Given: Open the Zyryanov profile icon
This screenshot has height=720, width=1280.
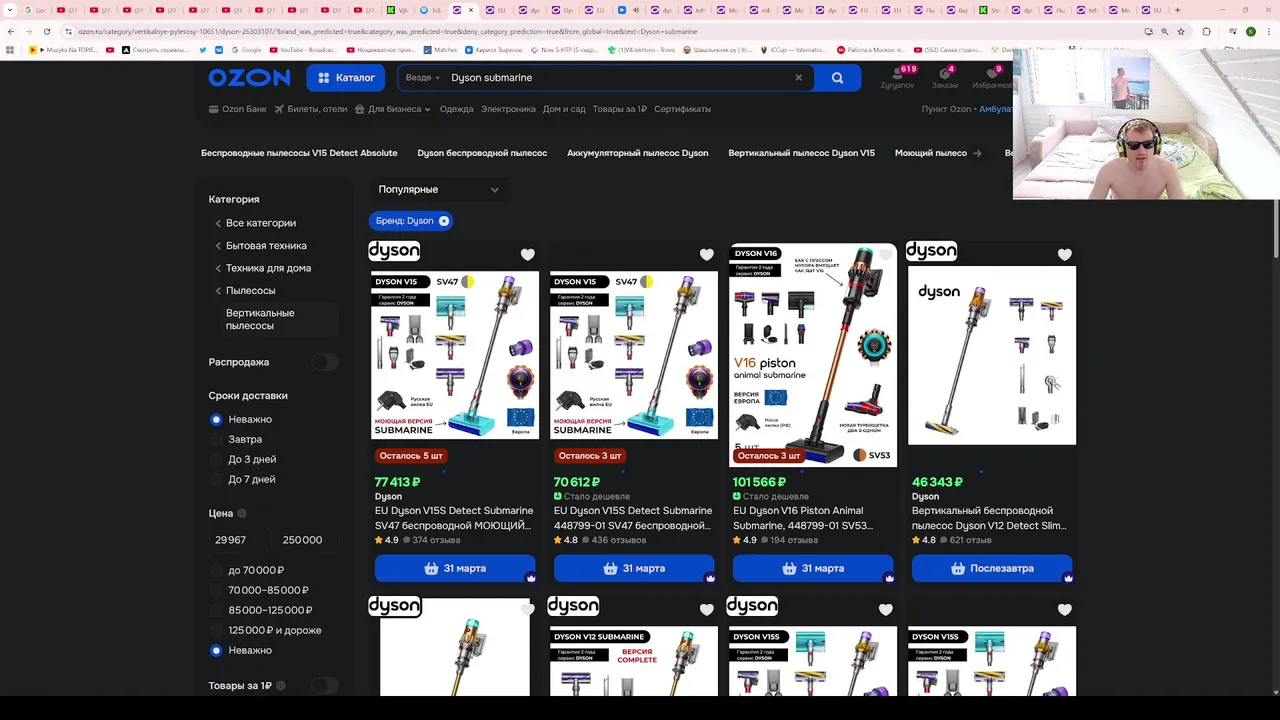Looking at the screenshot, I should pyautogui.click(x=897, y=78).
